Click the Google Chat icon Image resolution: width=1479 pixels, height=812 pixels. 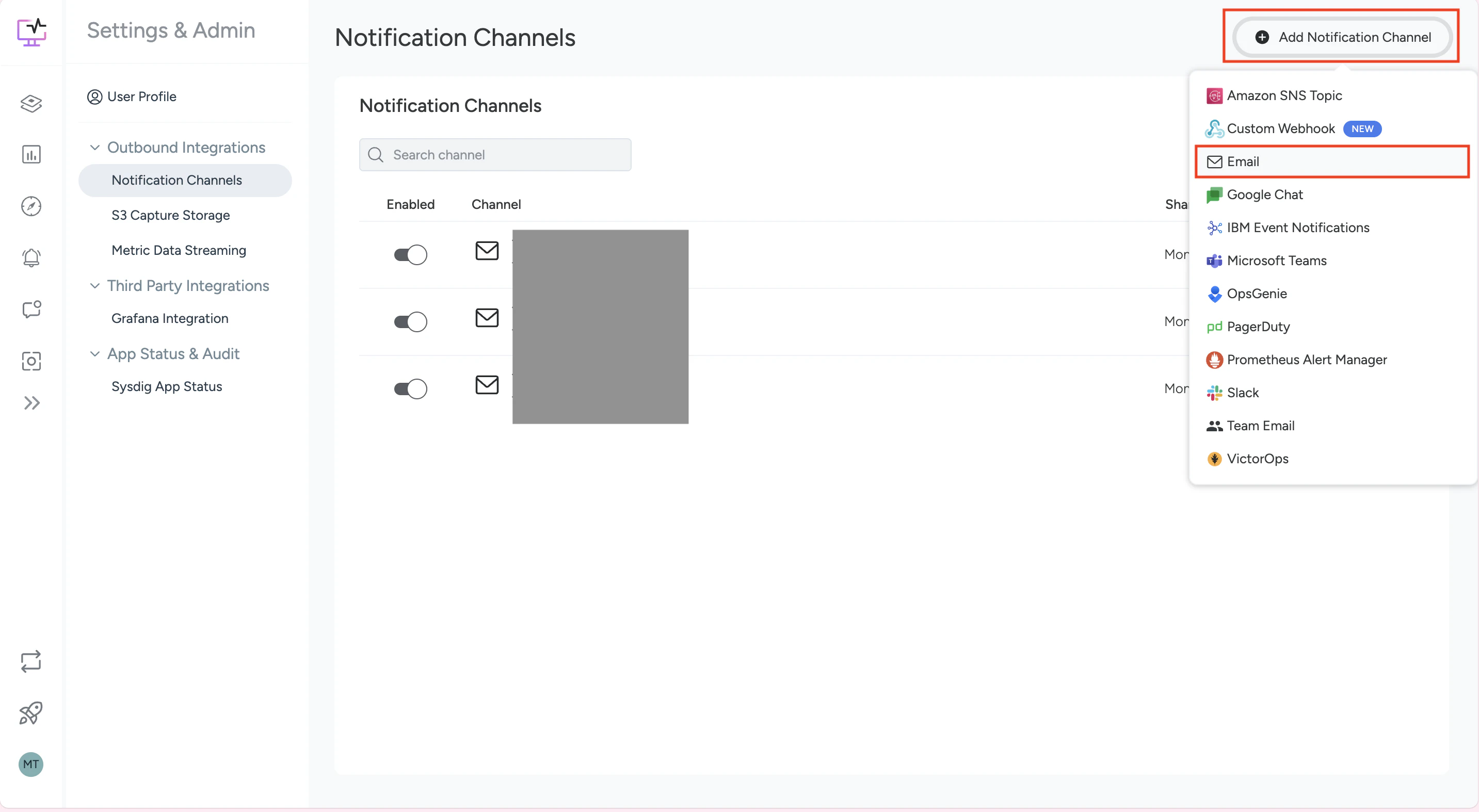tap(1214, 195)
